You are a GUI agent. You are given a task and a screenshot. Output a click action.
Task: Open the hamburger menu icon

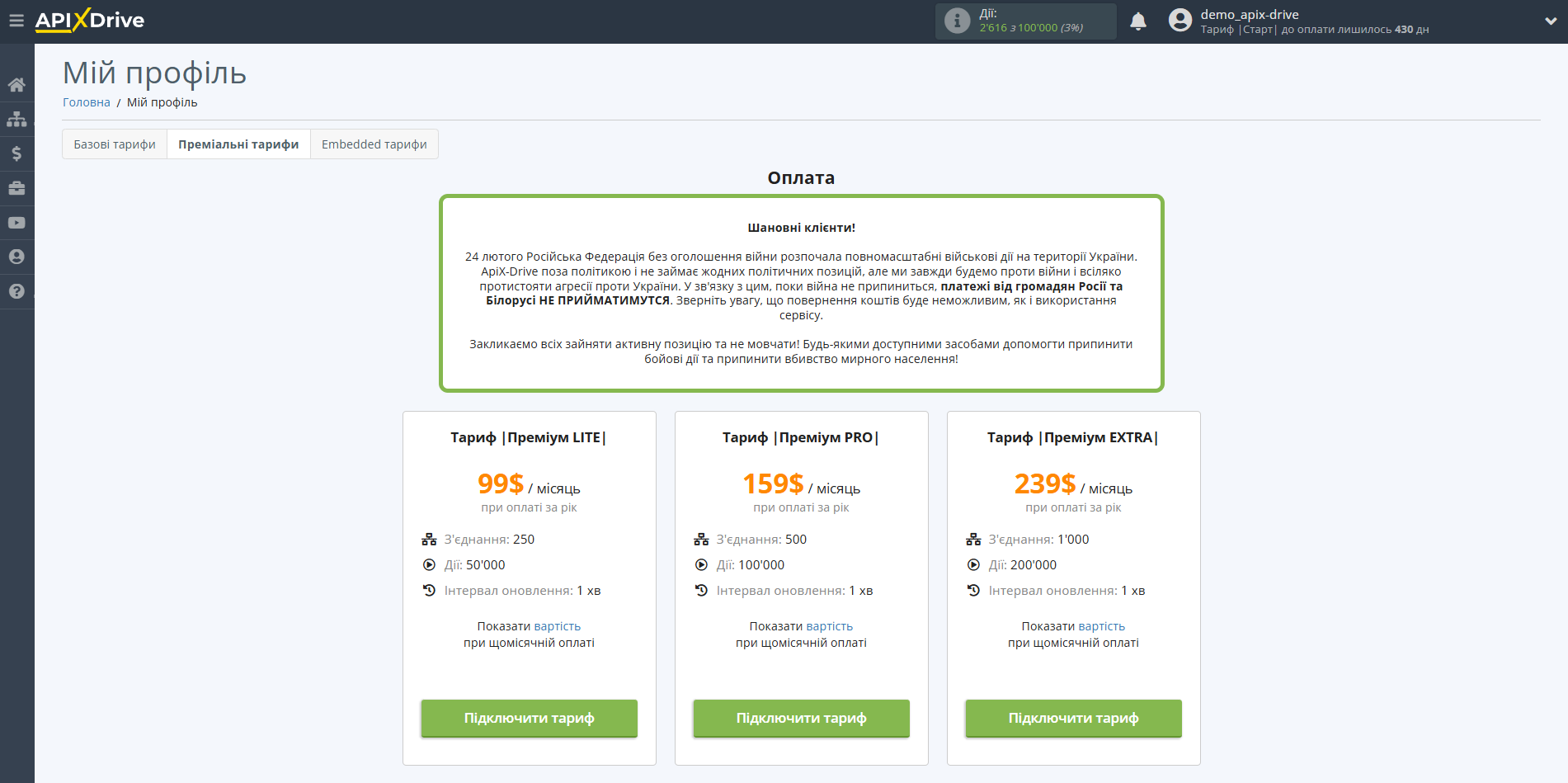(16, 21)
